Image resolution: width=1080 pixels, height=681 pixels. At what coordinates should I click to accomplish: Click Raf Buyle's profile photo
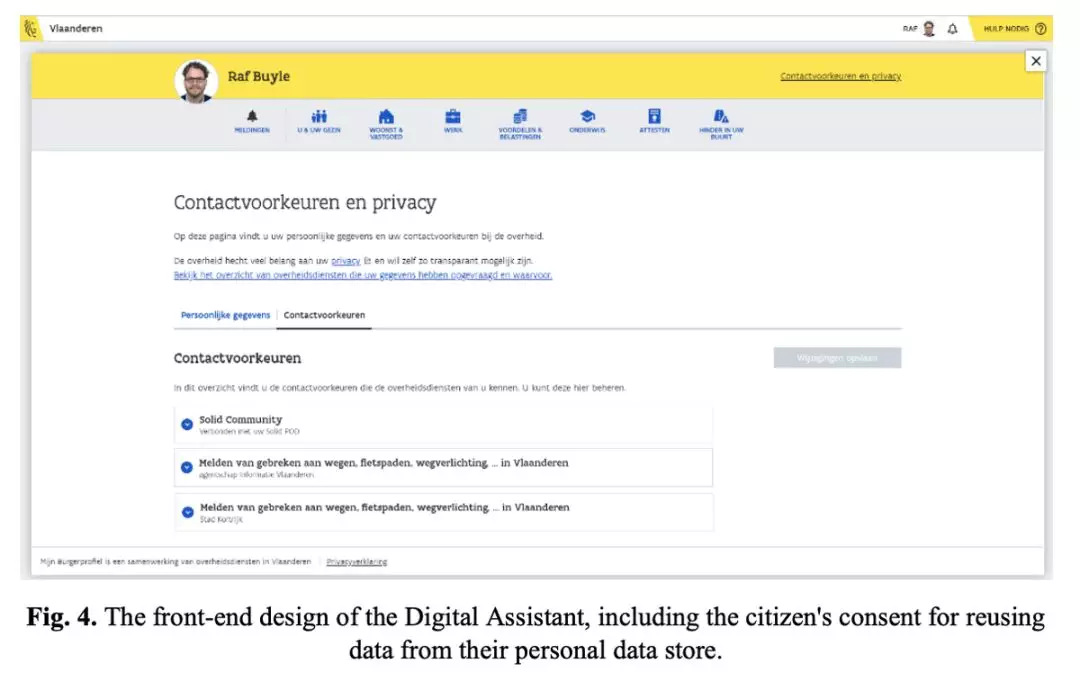click(x=196, y=81)
